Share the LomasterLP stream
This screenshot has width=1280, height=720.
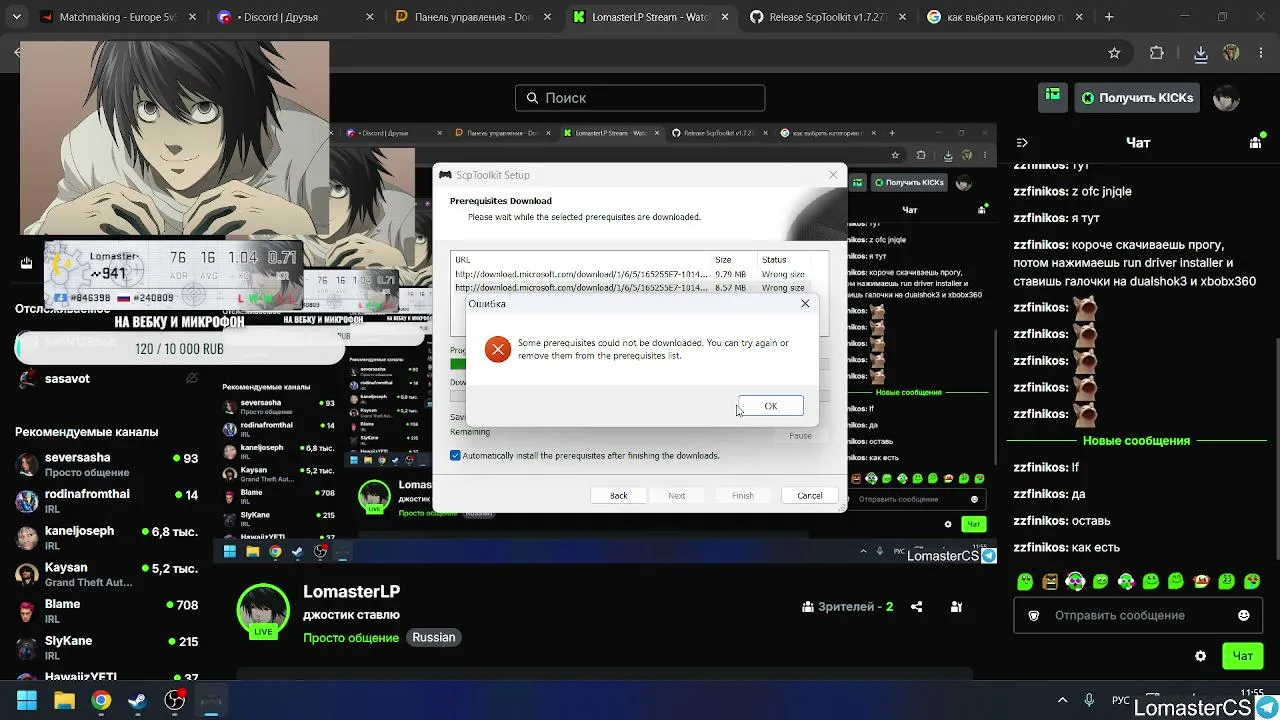[x=916, y=607]
